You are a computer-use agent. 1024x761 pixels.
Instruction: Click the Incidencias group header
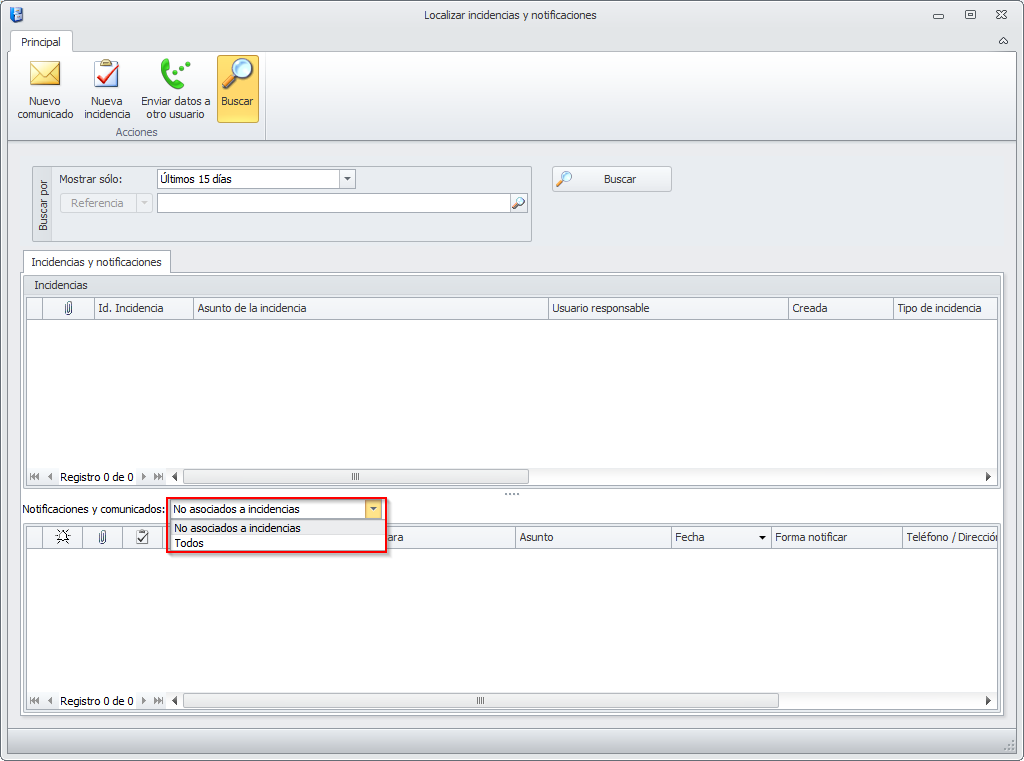tap(512, 285)
